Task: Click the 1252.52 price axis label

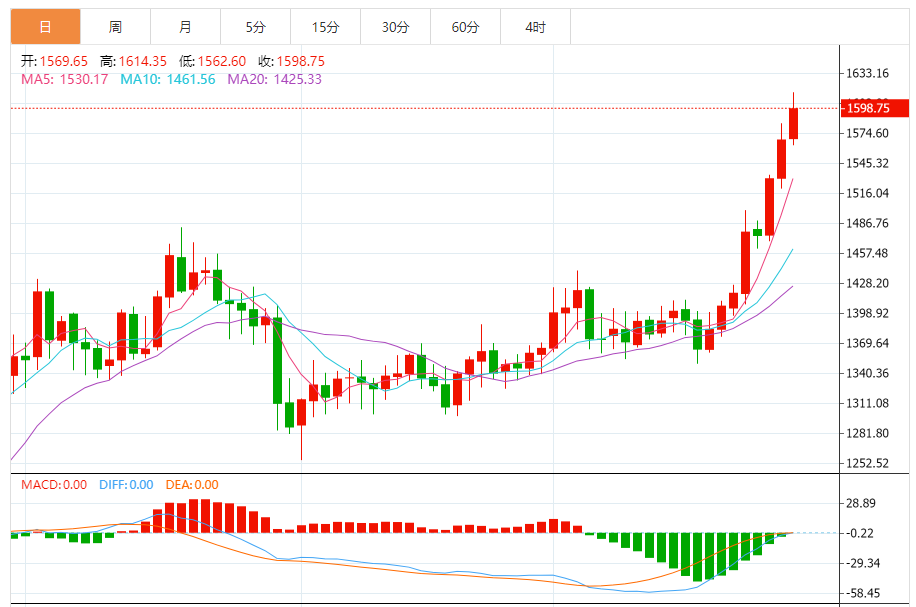Action: click(868, 463)
